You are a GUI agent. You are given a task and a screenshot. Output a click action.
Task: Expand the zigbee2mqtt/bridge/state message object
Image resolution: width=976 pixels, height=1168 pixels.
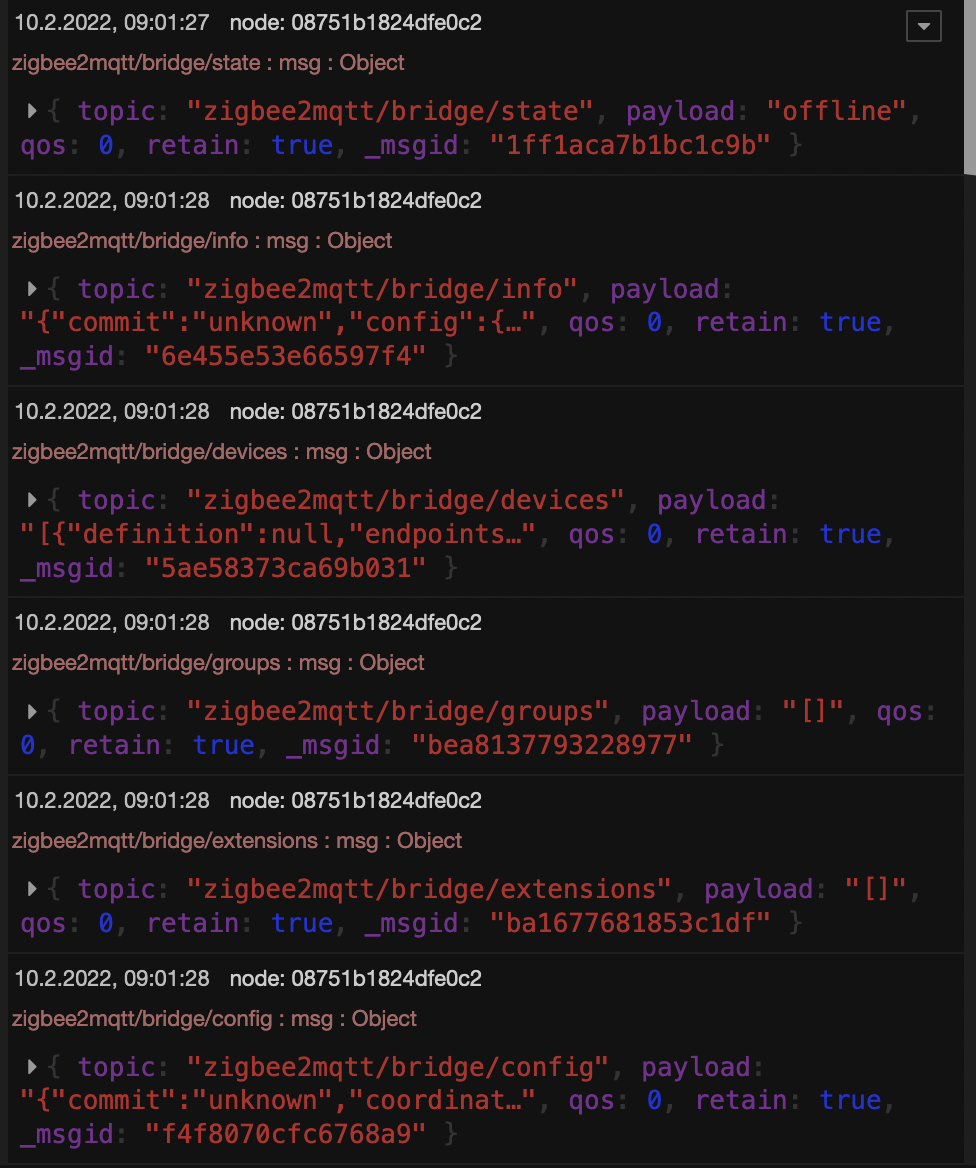[x=32, y=111]
